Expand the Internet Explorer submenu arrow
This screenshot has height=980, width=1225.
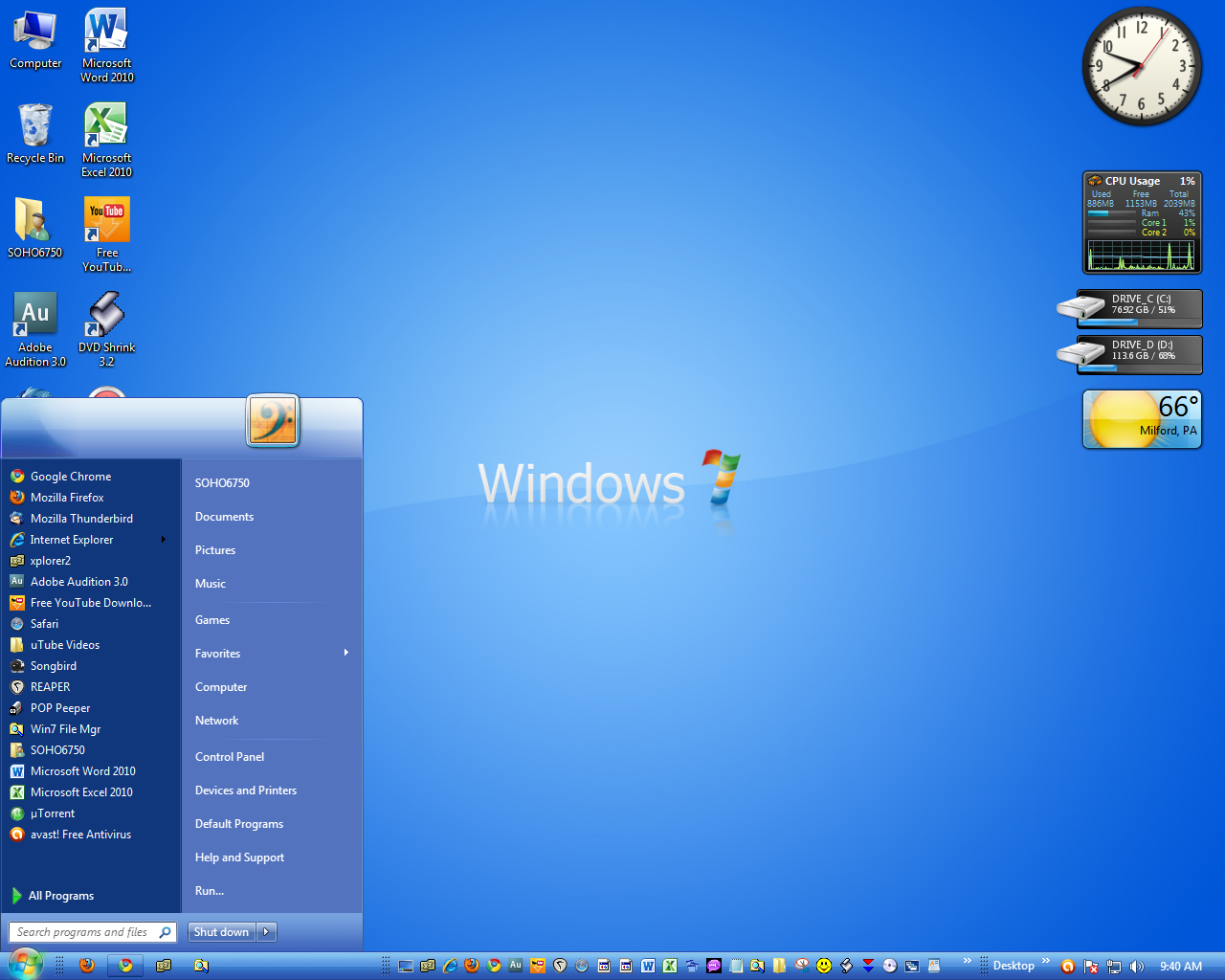[x=163, y=539]
